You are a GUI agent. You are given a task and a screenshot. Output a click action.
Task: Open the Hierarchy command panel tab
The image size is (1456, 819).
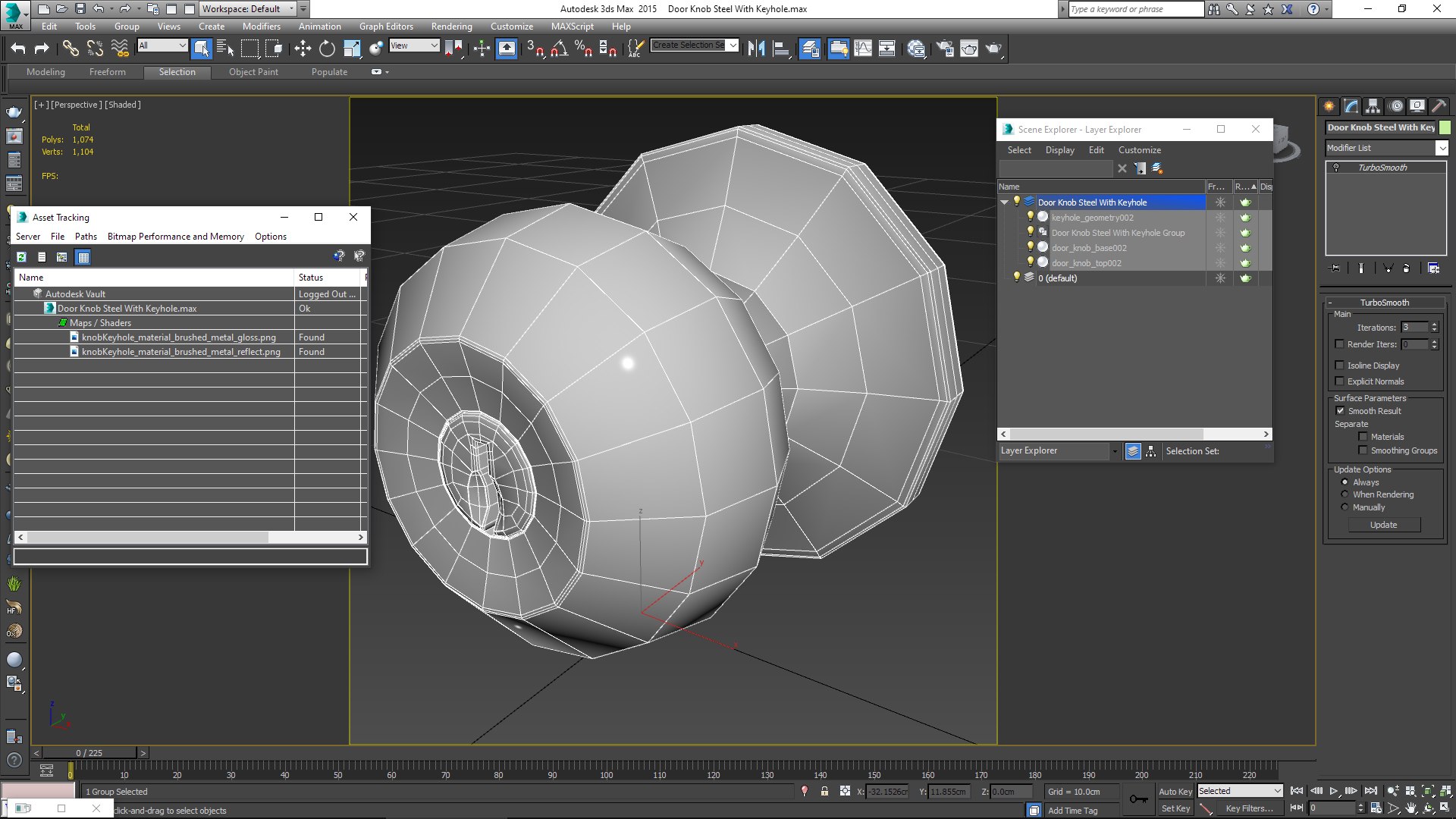[1373, 106]
